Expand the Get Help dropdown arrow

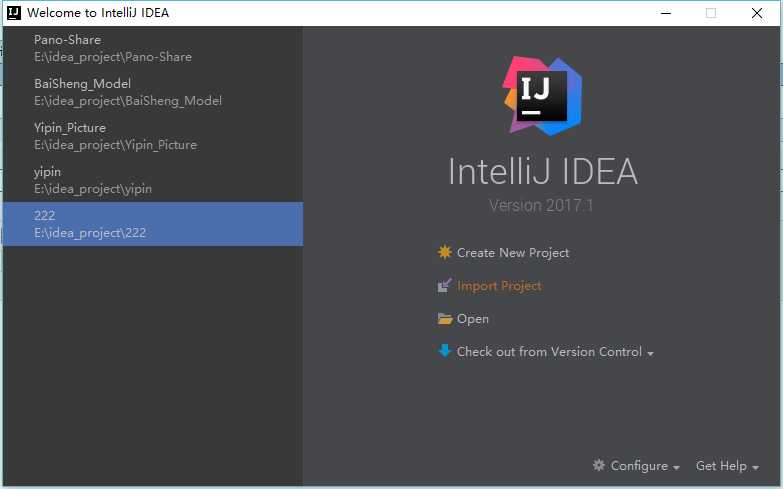pos(756,468)
